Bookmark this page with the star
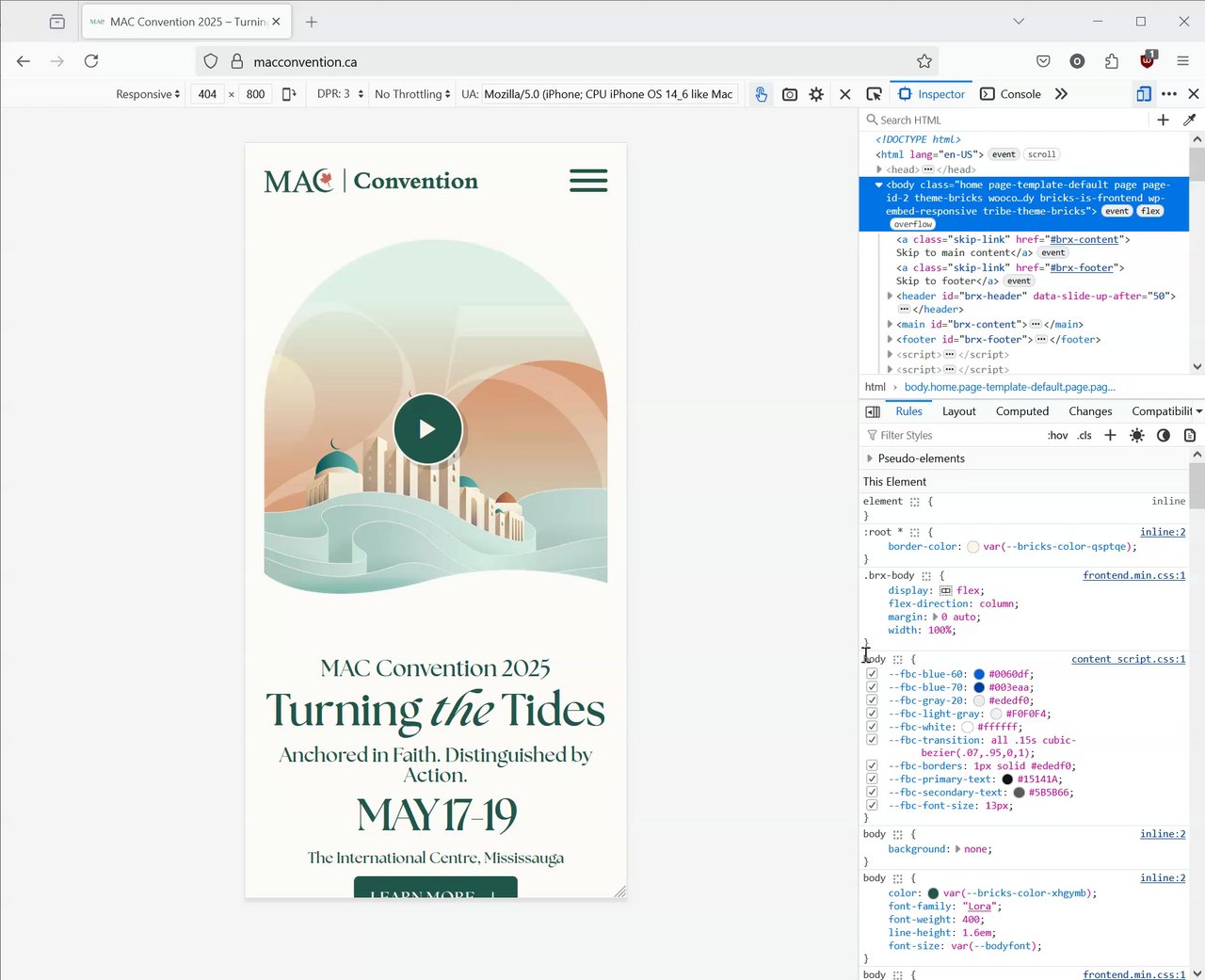 tap(924, 61)
